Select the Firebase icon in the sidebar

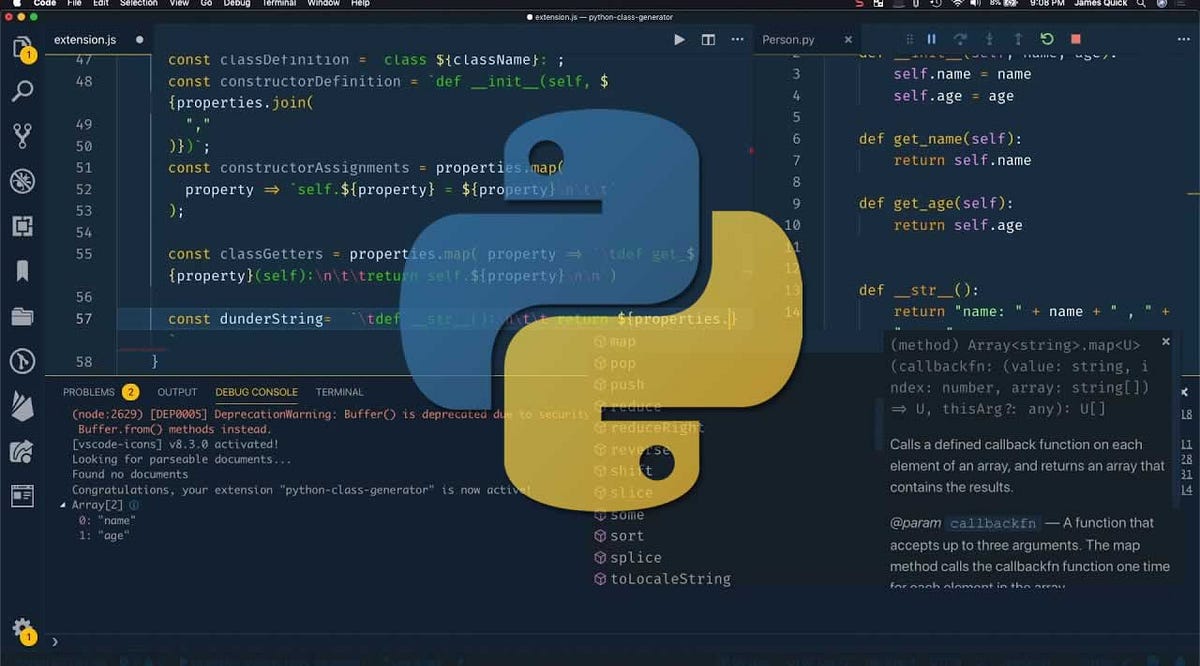click(x=22, y=407)
